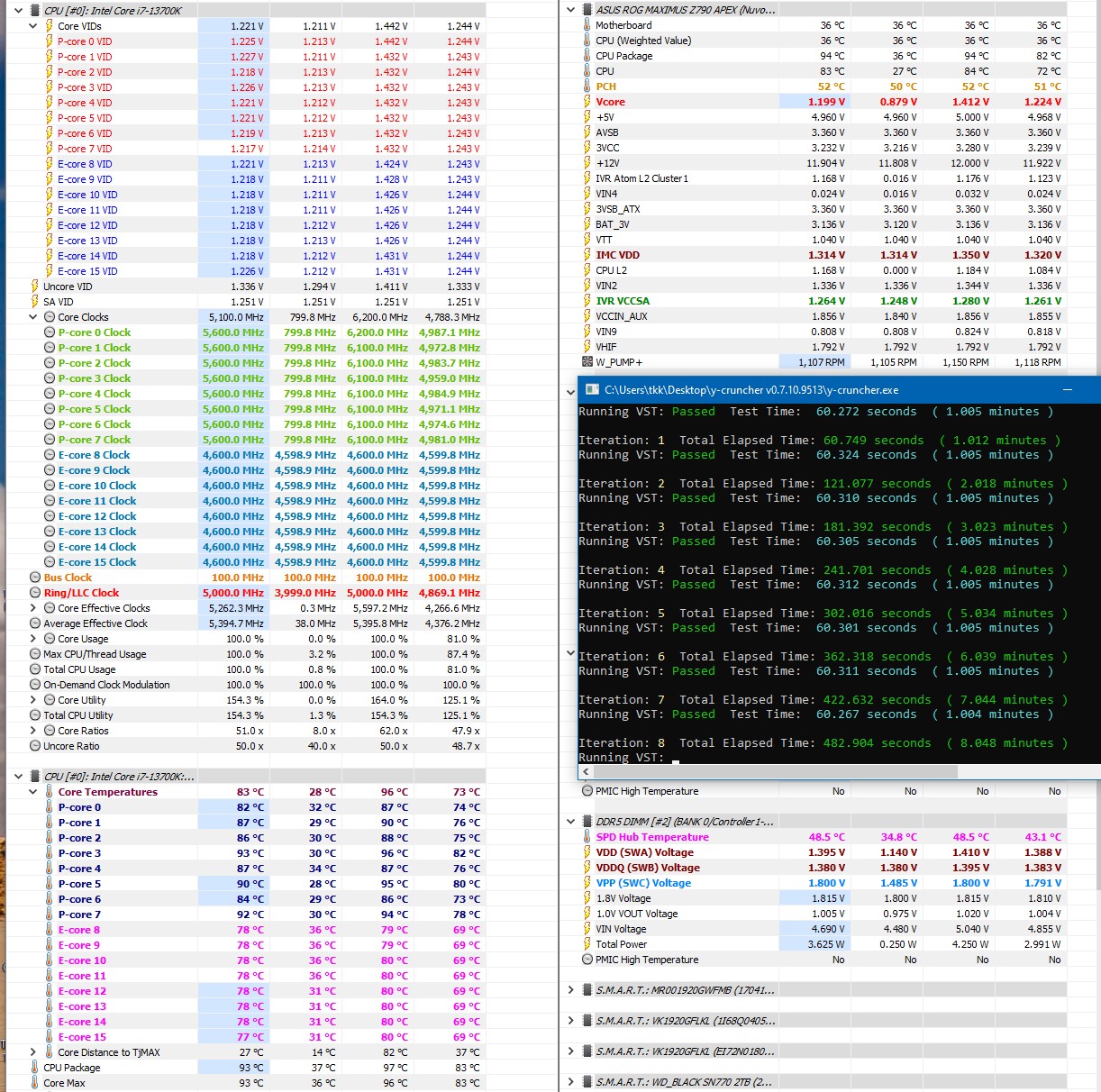Click the thermometer icon beside Core Max

[x=35, y=1083]
